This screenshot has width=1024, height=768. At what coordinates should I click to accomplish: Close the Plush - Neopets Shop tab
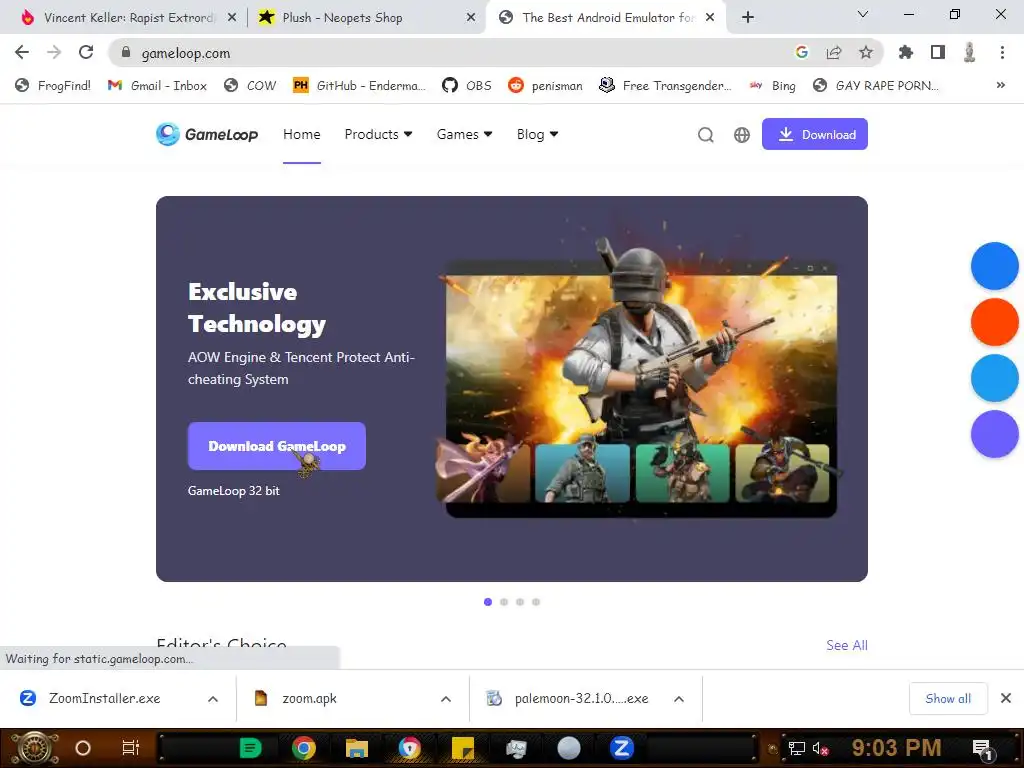pyautogui.click(x=471, y=18)
